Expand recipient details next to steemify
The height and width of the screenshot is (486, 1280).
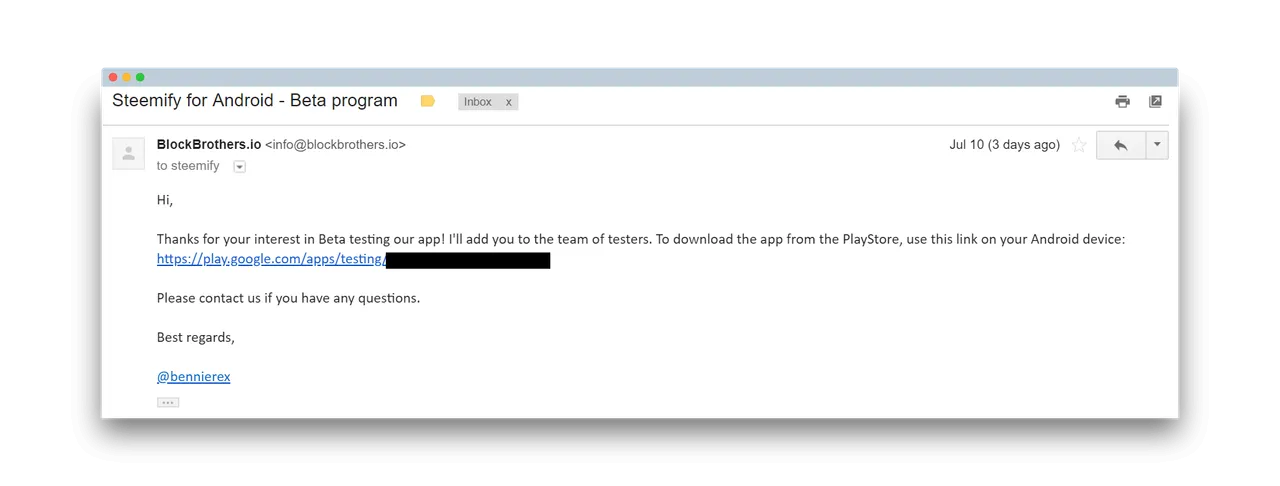coord(239,167)
